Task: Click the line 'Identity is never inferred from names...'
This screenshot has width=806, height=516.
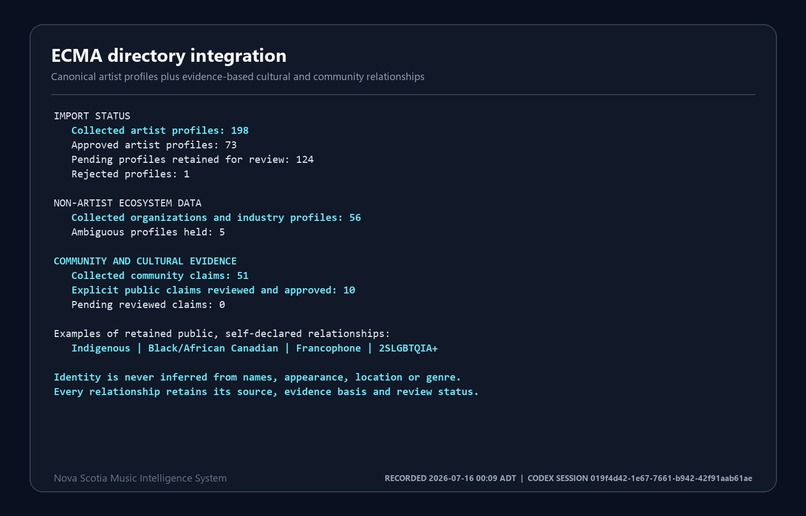Action: 257,377
